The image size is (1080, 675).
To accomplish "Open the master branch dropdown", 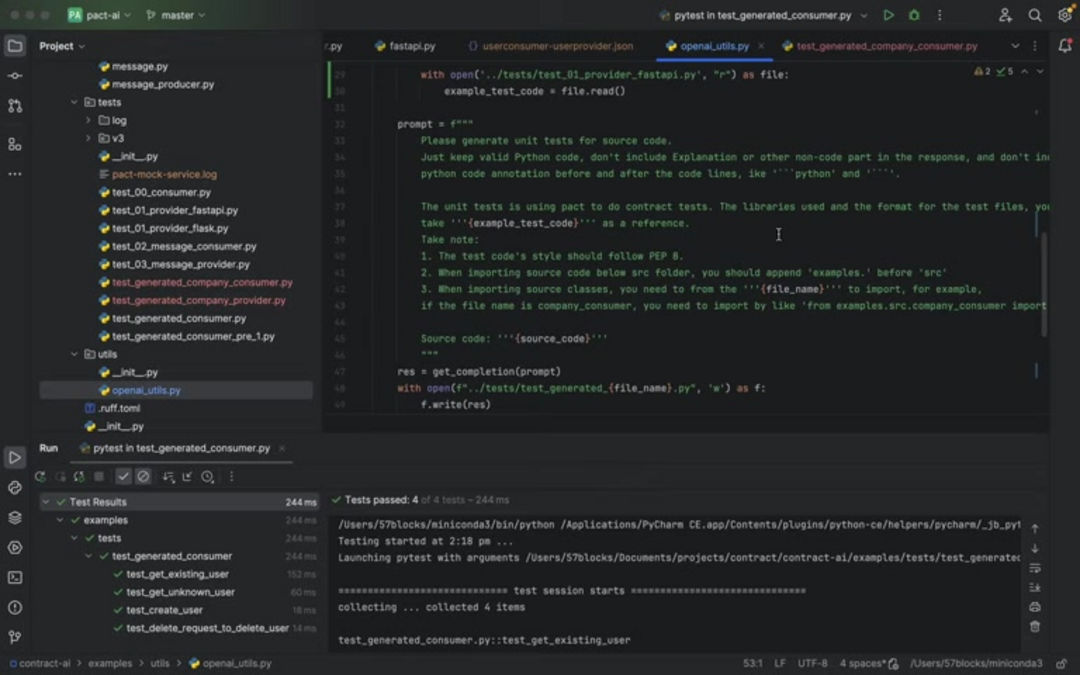I will (175, 15).
